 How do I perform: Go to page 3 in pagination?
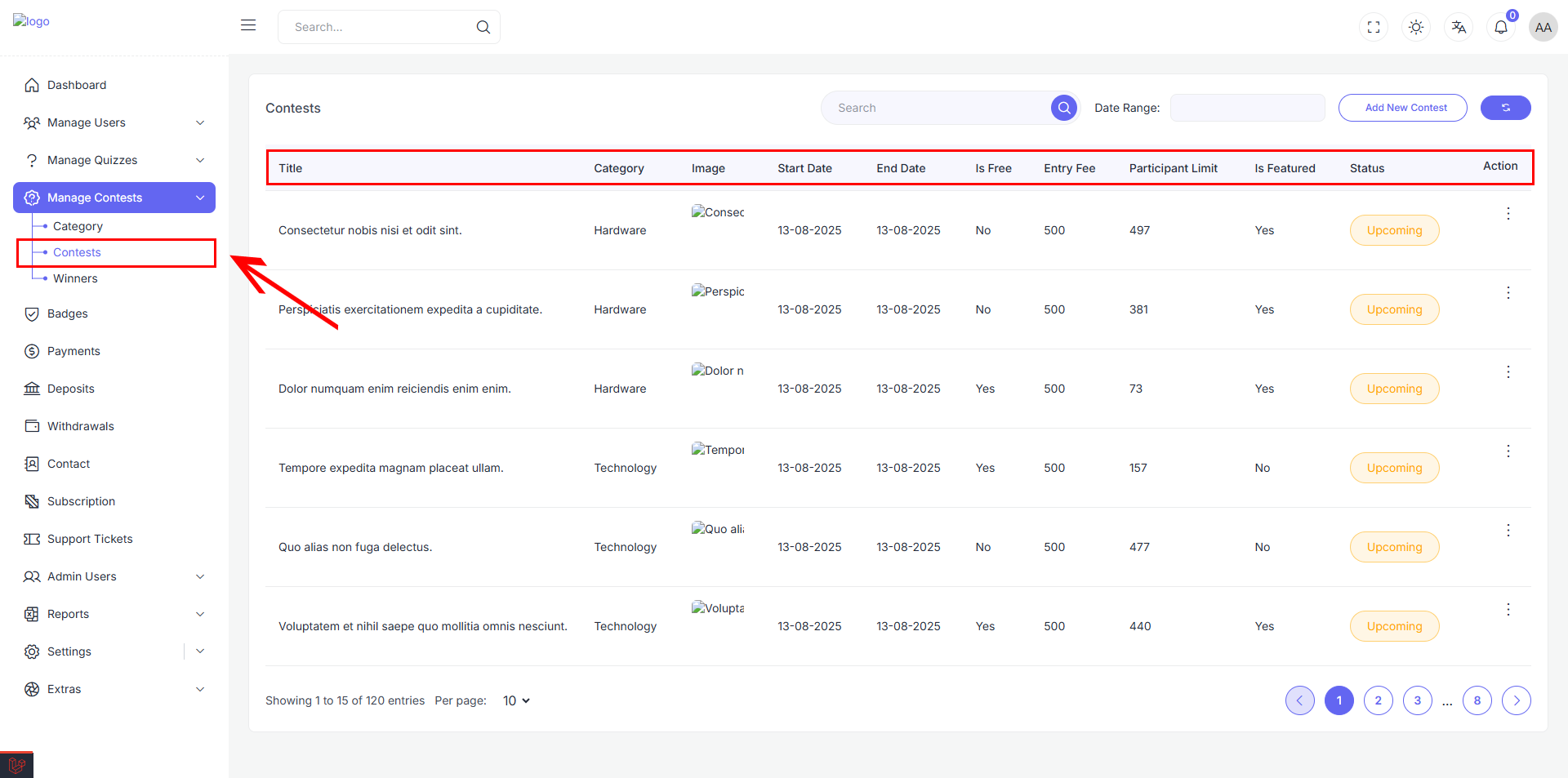tap(1418, 700)
